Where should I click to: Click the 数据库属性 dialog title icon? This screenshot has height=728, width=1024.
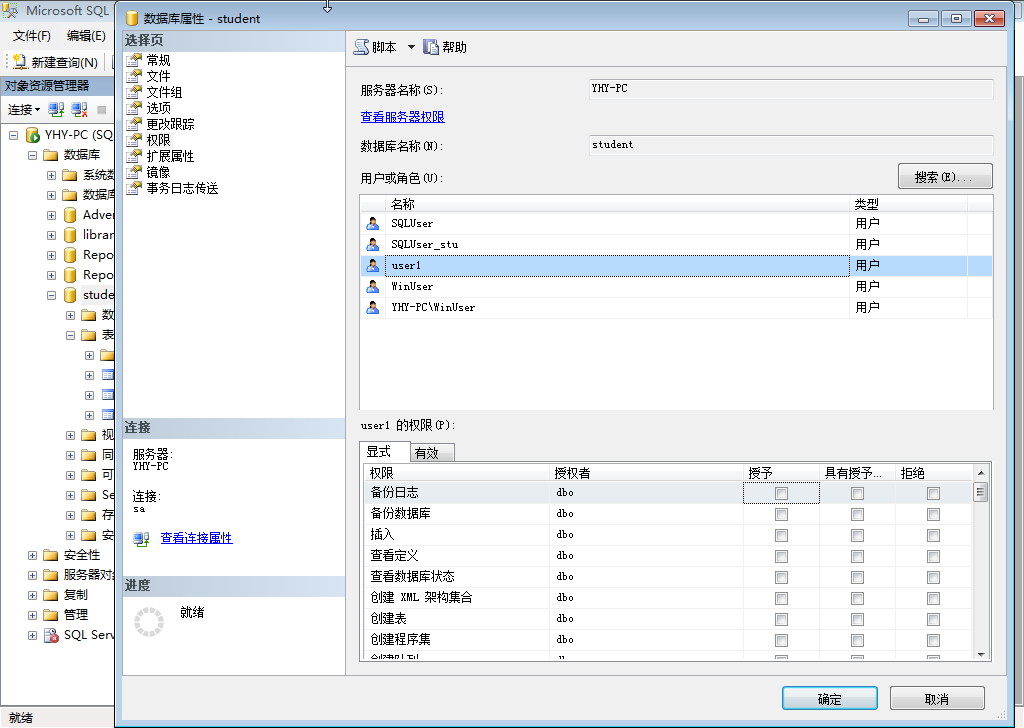click(x=132, y=18)
